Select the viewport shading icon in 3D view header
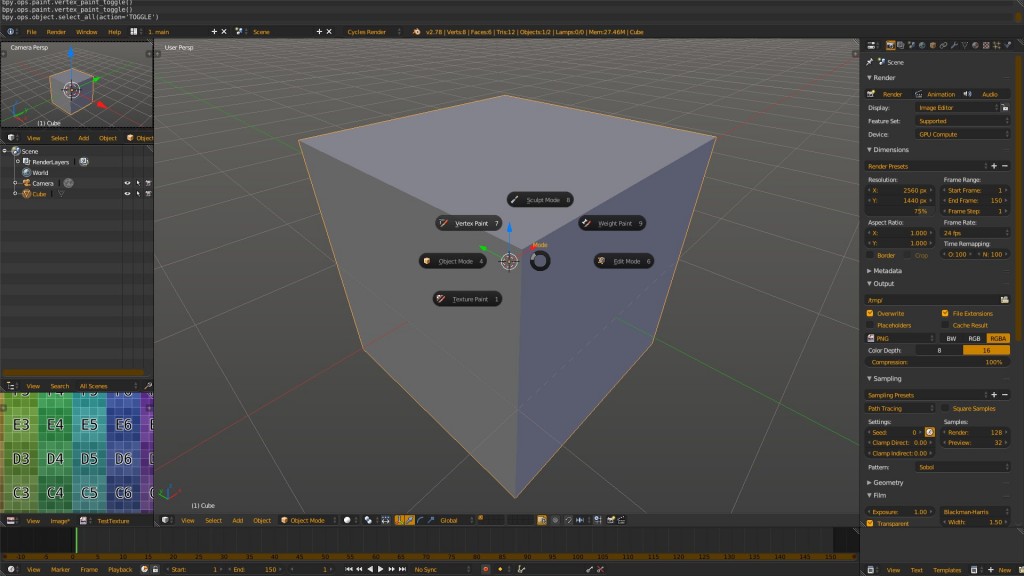The height and width of the screenshot is (576, 1024). coord(347,520)
